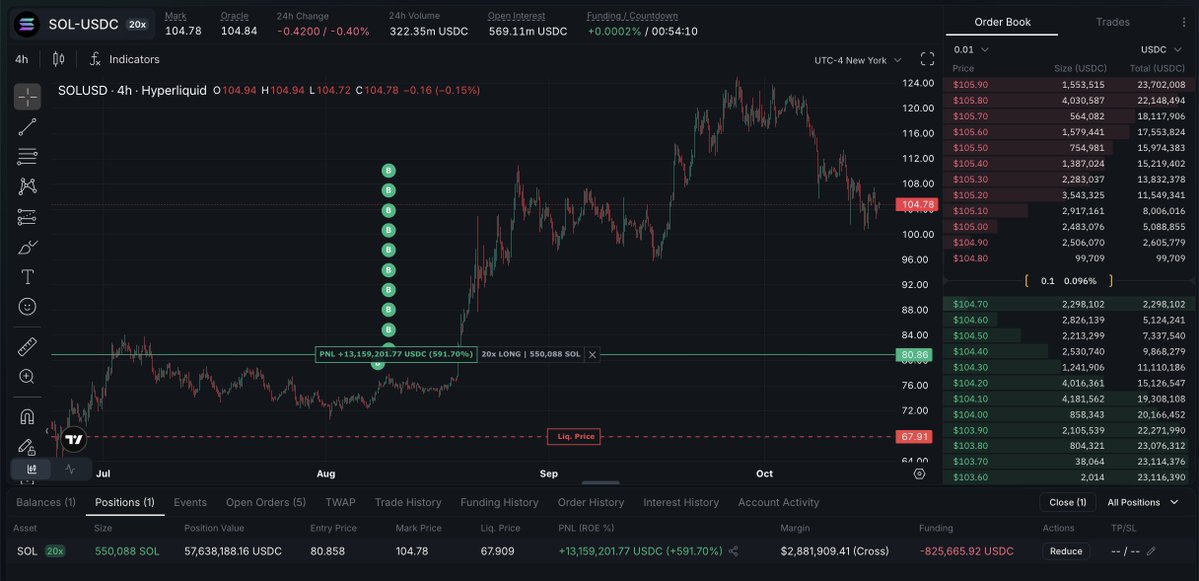Share the SOL position PNL
This screenshot has height=581, width=1199.
tap(733, 551)
